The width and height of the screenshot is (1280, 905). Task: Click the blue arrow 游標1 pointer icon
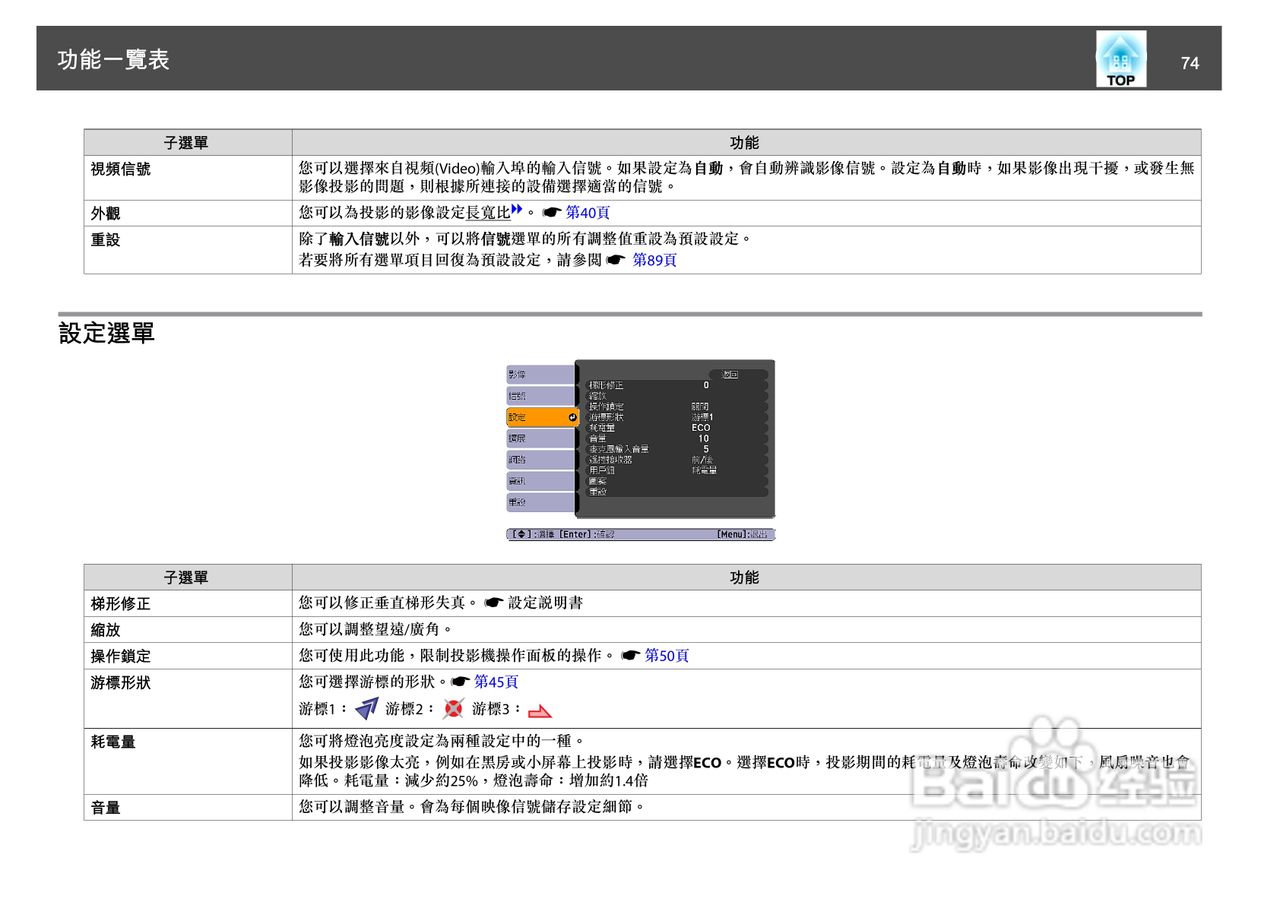(366, 709)
